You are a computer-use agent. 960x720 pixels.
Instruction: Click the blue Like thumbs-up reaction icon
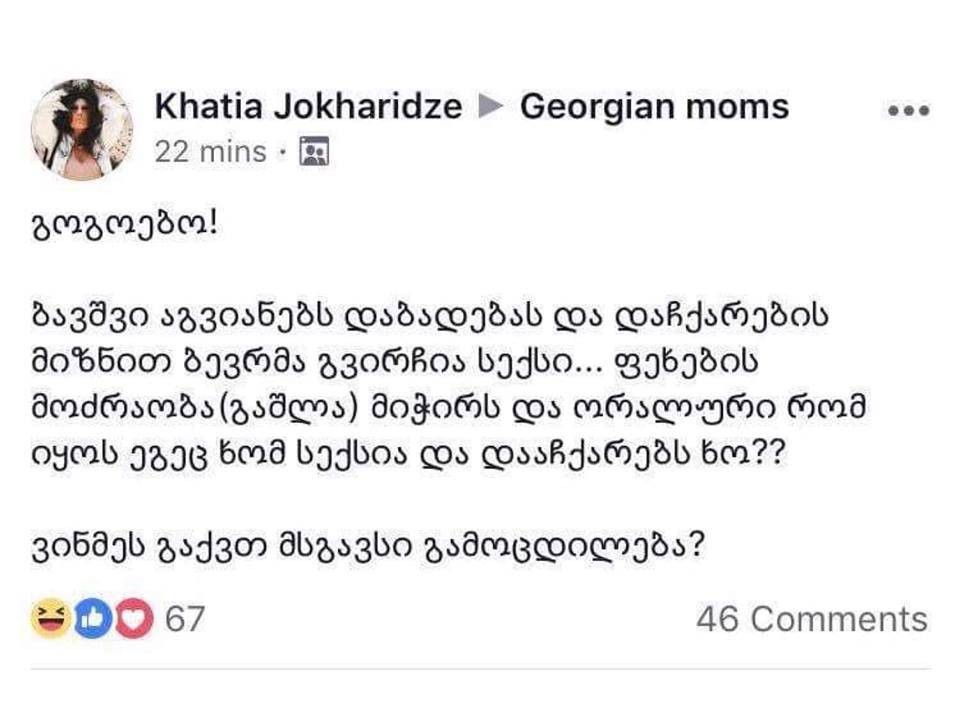click(88, 620)
